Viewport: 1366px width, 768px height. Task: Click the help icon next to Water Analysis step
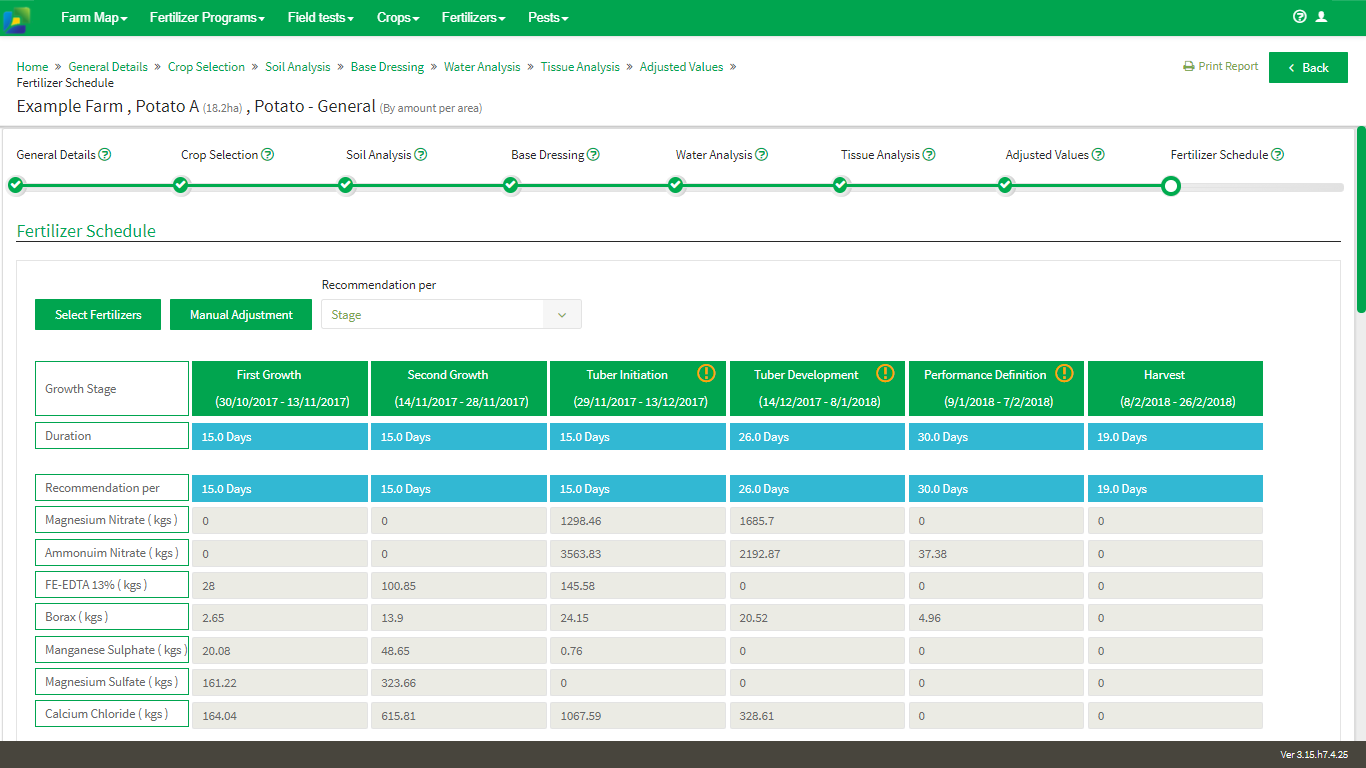762,155
